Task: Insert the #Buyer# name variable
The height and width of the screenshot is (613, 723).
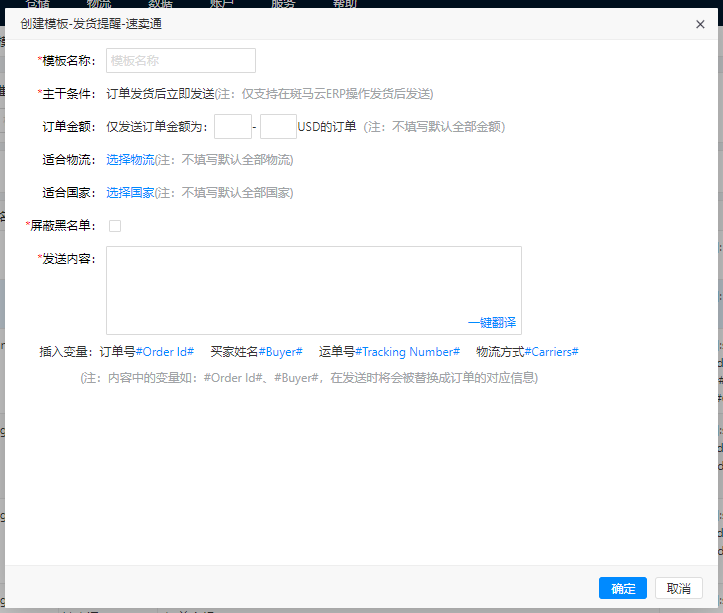Action: click(x=280, y=352)
